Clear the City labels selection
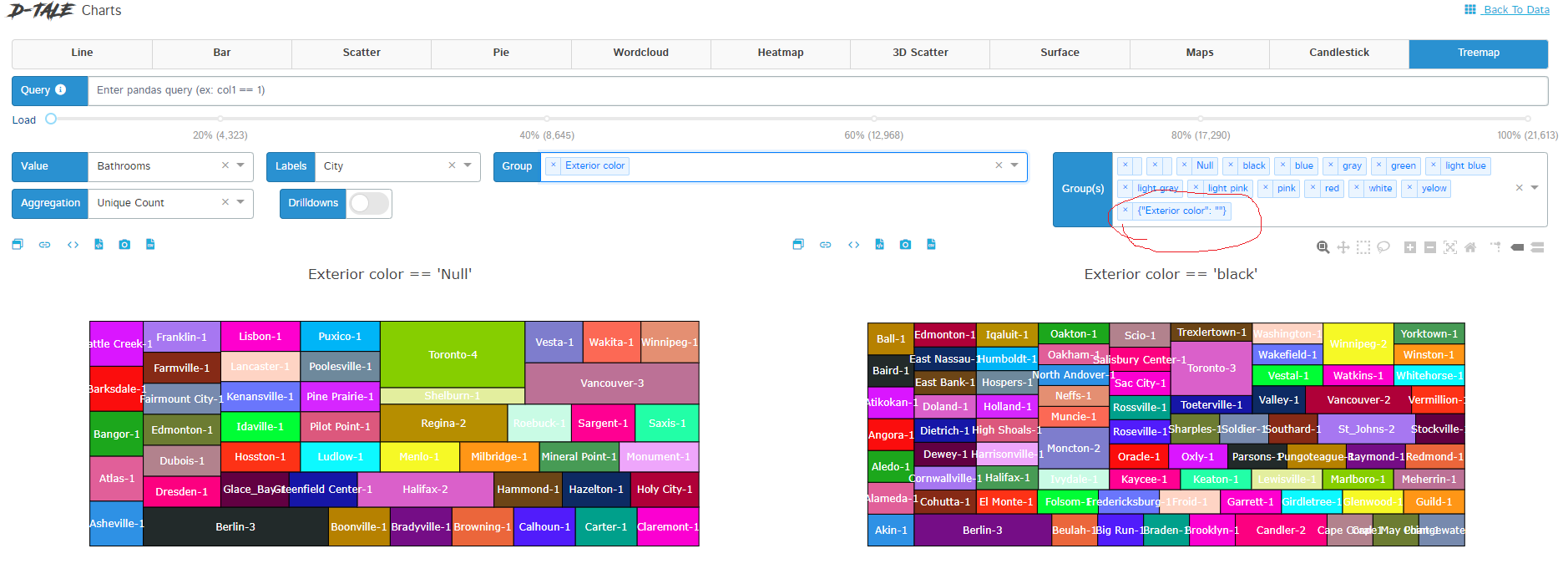 pos(452,165)
